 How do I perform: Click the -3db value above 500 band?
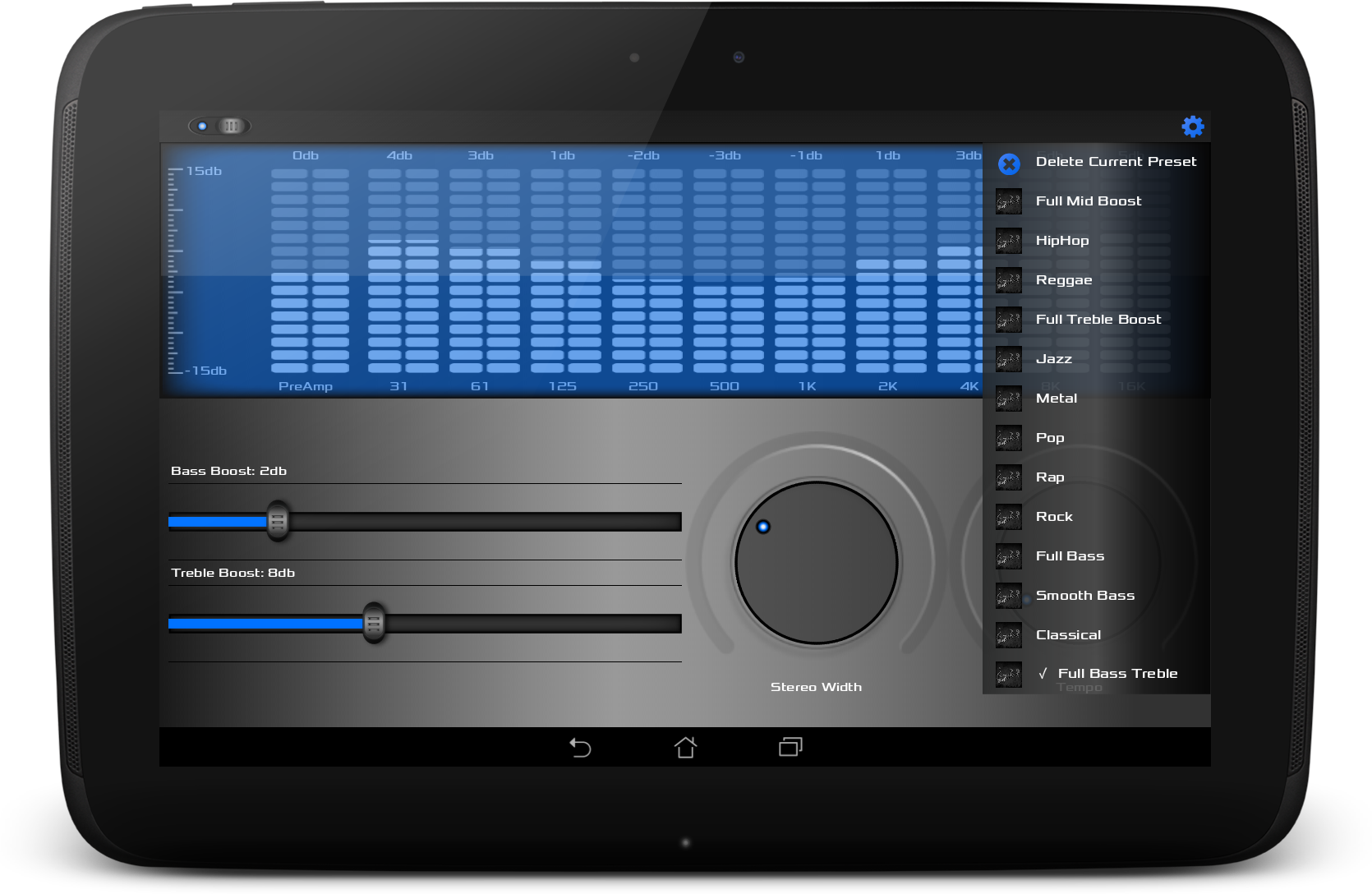725,155
